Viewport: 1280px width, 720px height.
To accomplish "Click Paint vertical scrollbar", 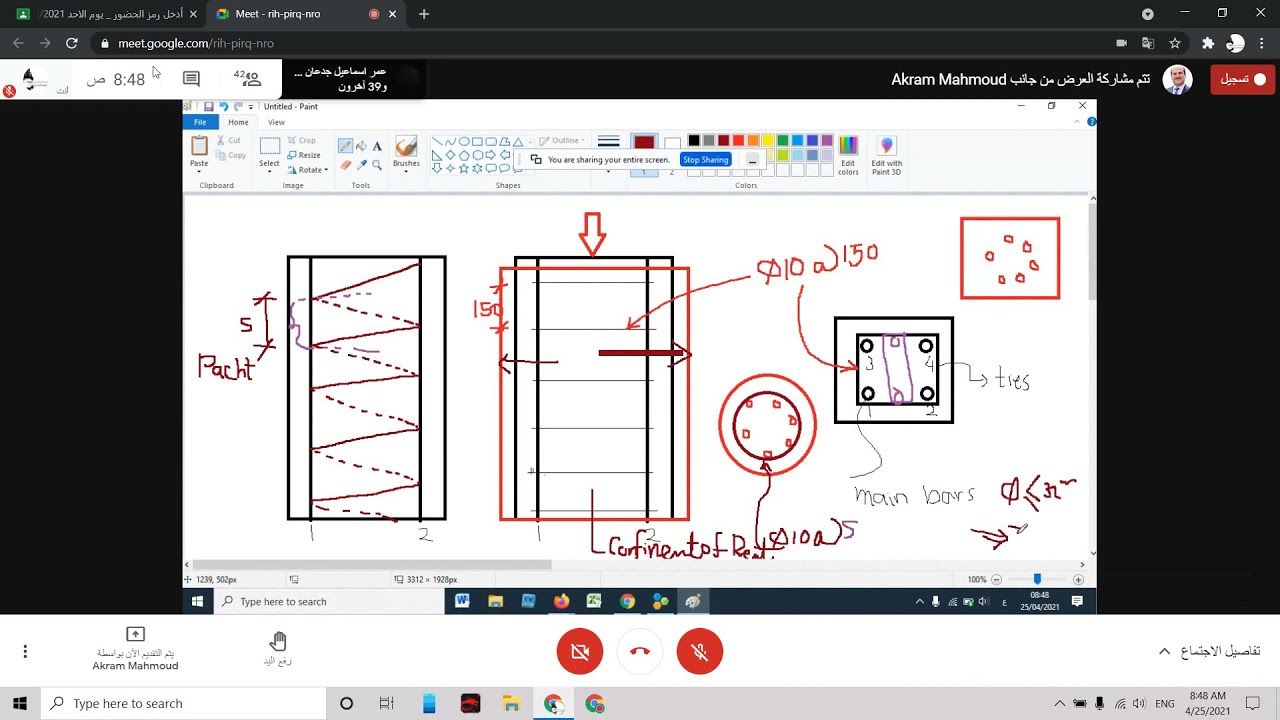I will (x=1092, y=252).
